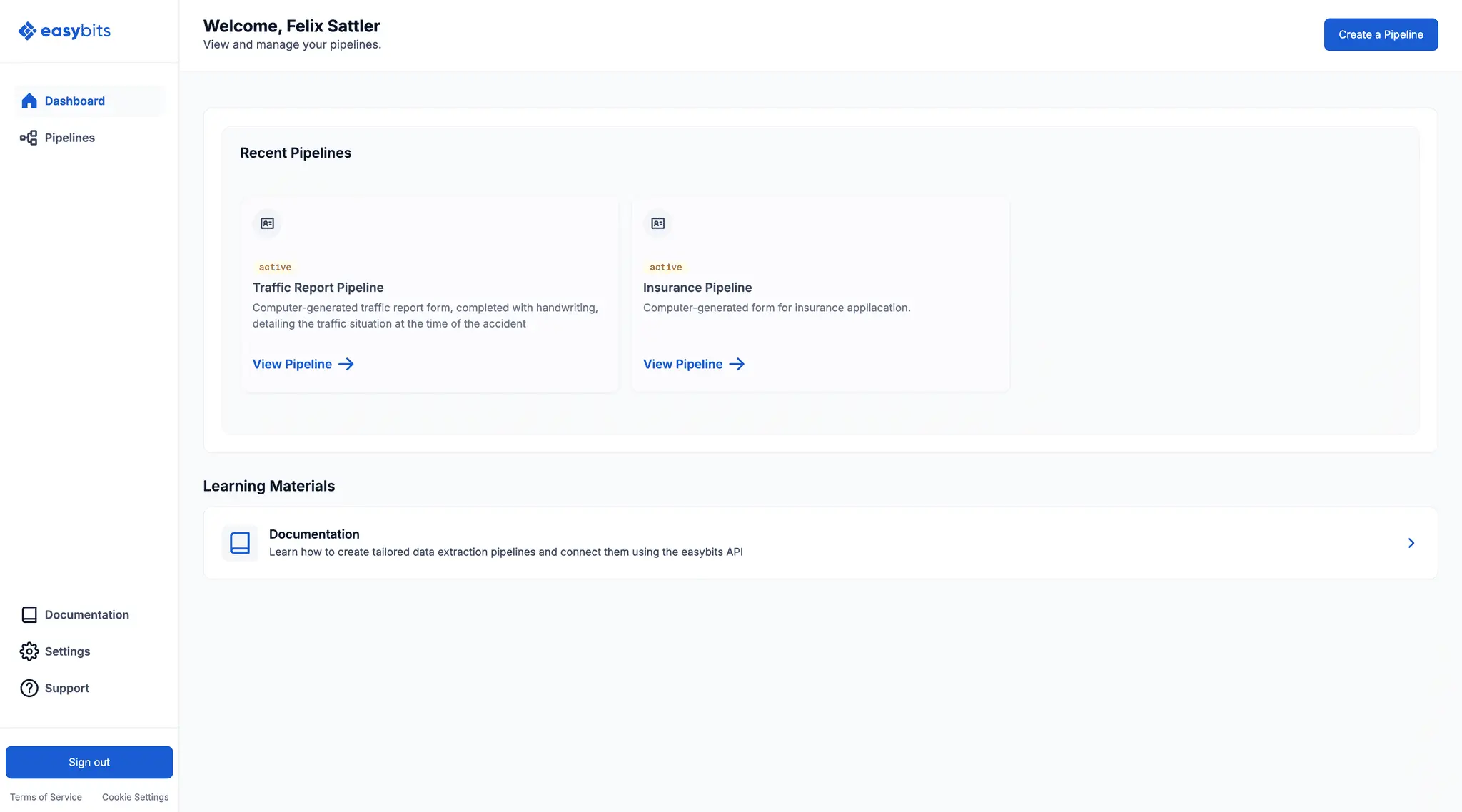The height and width of the screenshot is (812, 1462).
Task: Click the Sign out button
Action: tap(89, 762)
